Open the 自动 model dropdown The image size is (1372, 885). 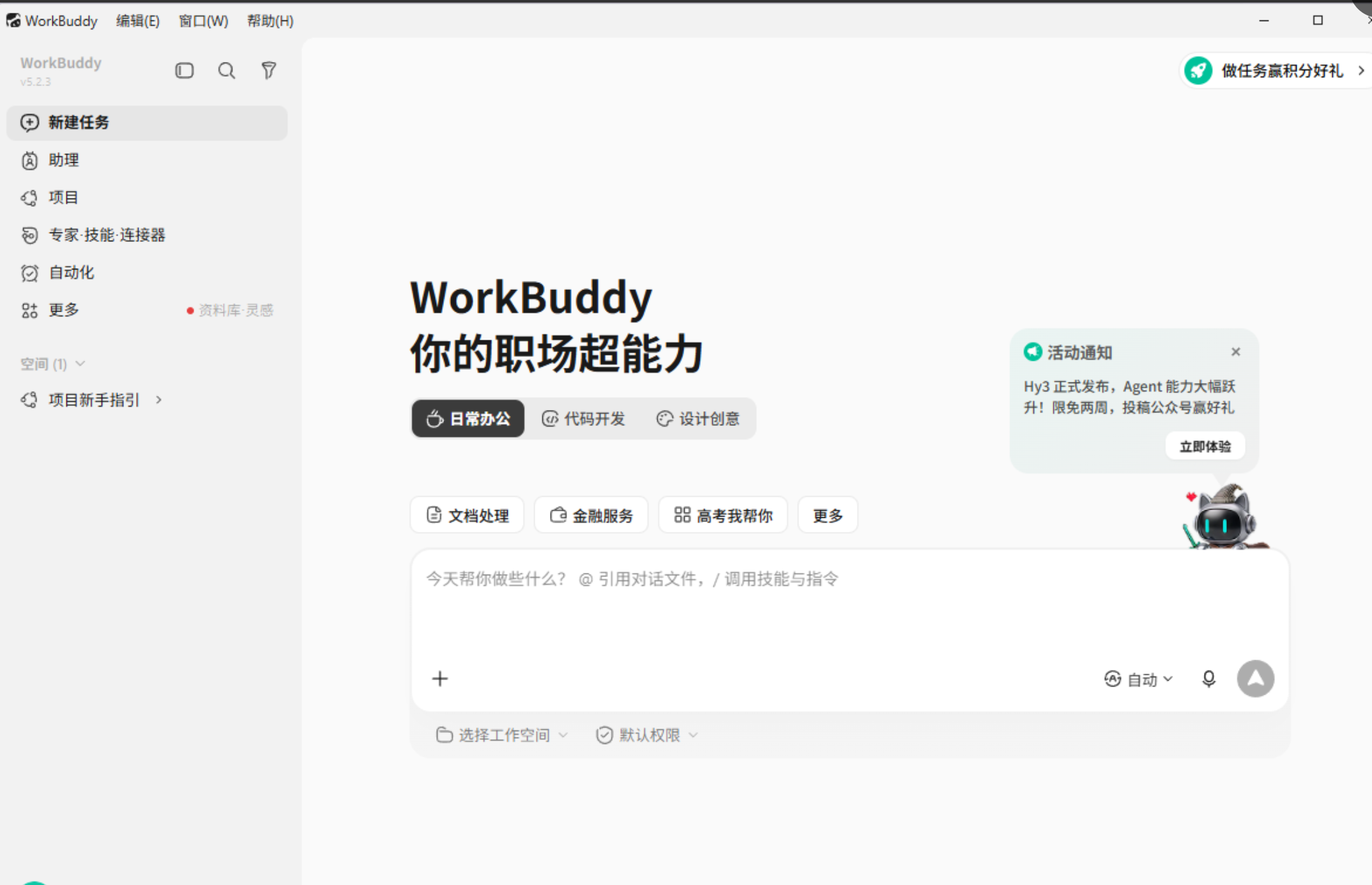point(1138,679)
